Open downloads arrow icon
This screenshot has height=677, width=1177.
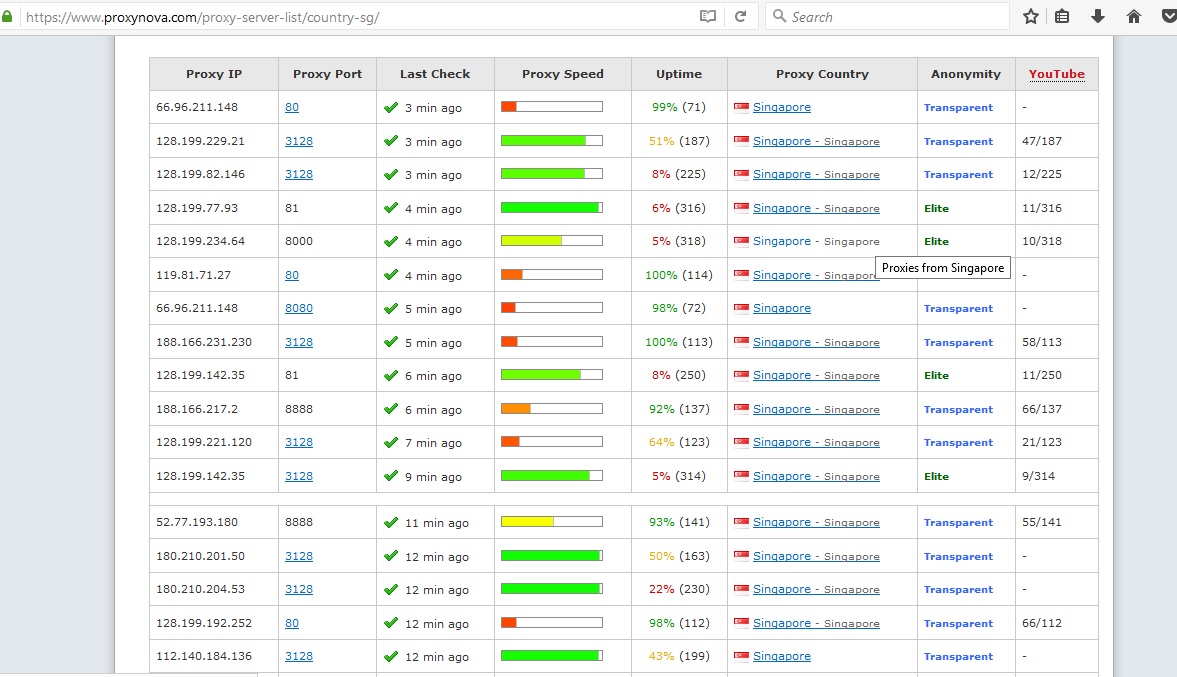tap(1097, 17)
